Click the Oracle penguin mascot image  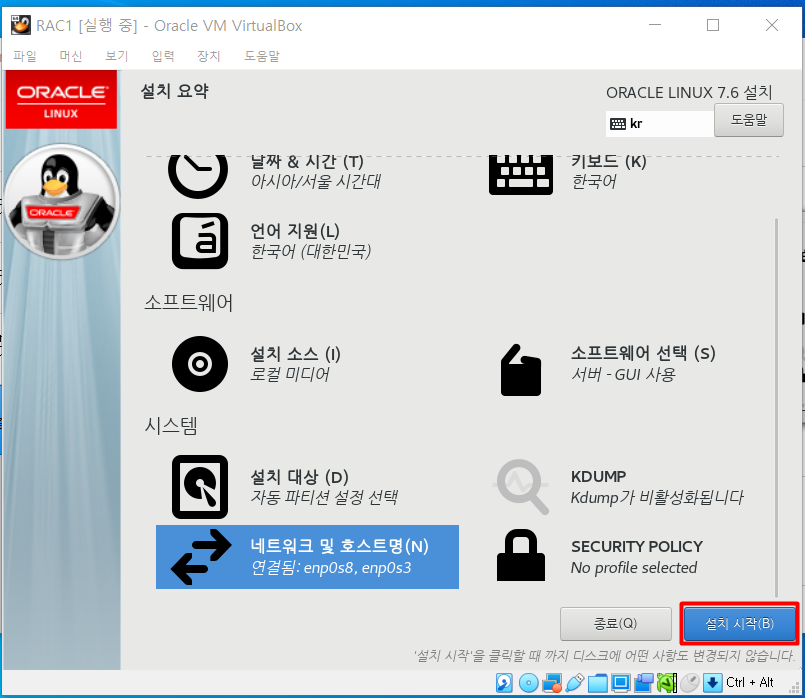(x=62, y=202)
